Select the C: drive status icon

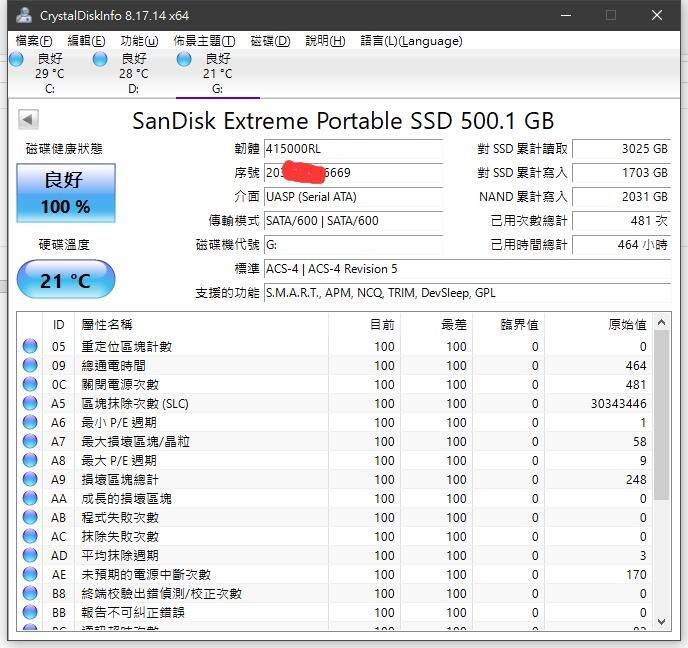point(16,59)
